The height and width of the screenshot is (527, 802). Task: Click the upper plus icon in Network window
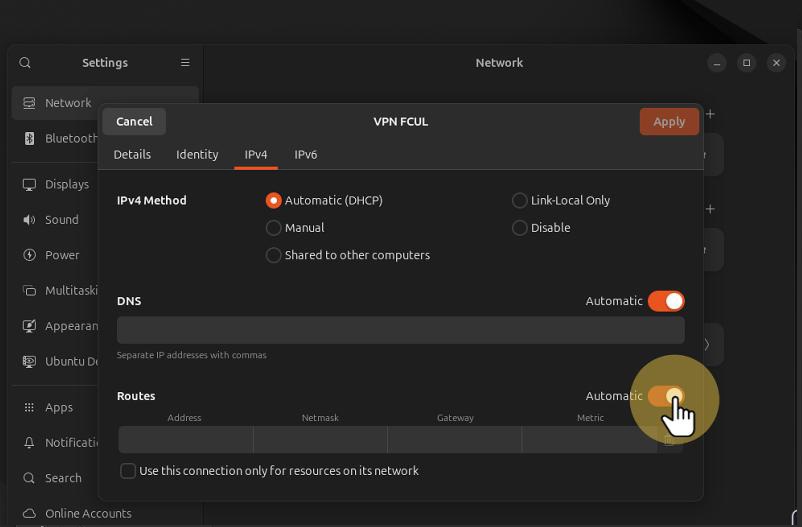(x=710, y=114)
